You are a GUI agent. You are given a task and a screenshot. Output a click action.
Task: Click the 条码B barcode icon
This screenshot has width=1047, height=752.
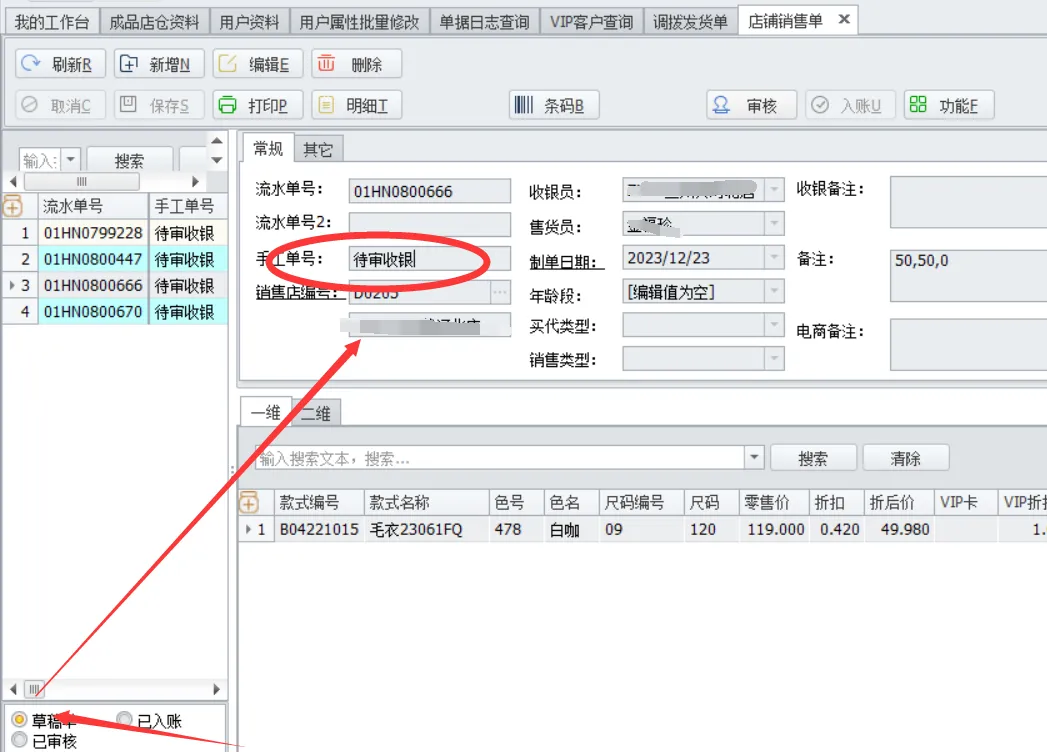coord(523,105)
